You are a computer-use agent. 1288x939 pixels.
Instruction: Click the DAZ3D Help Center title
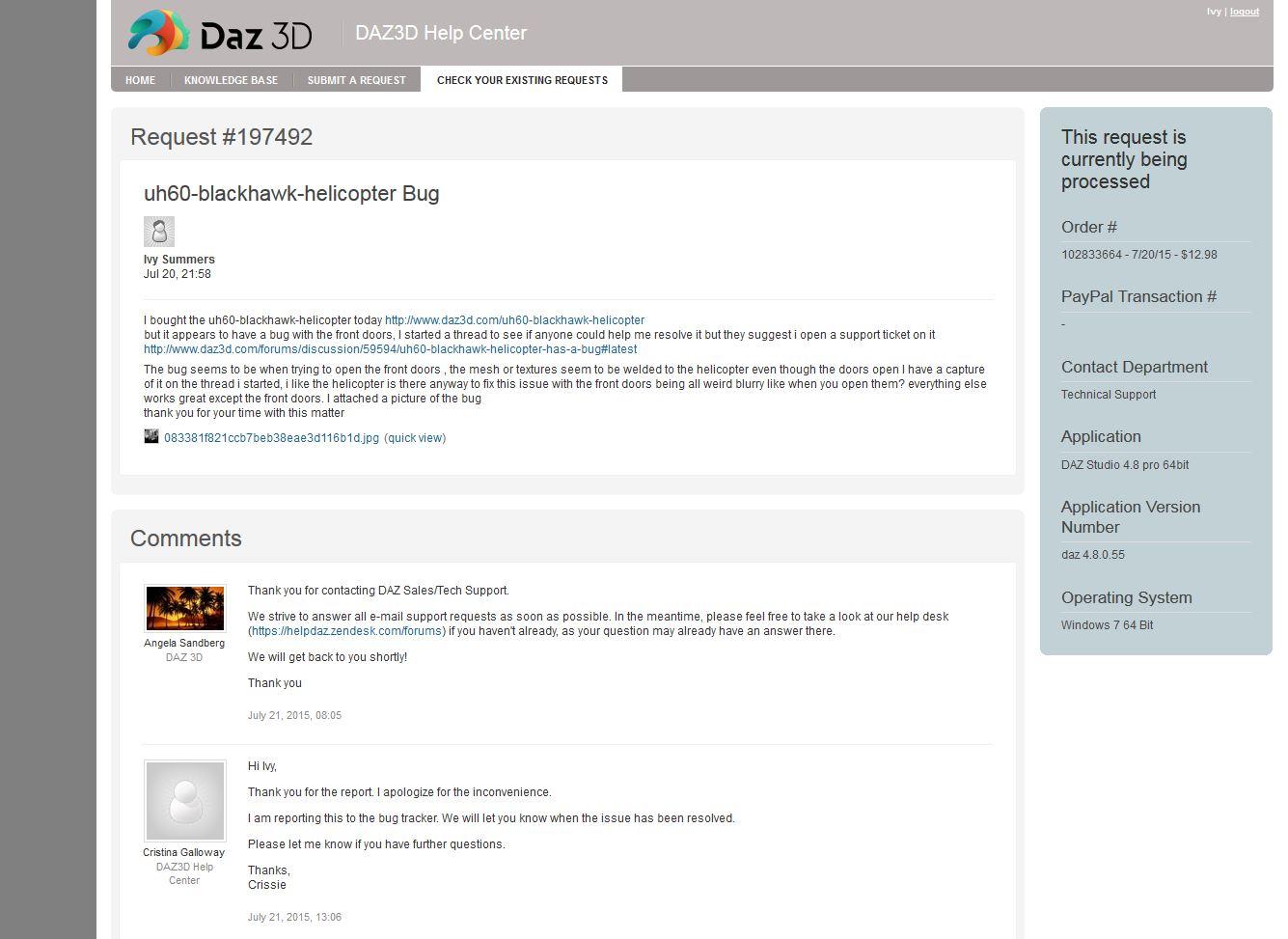point(441,33)
